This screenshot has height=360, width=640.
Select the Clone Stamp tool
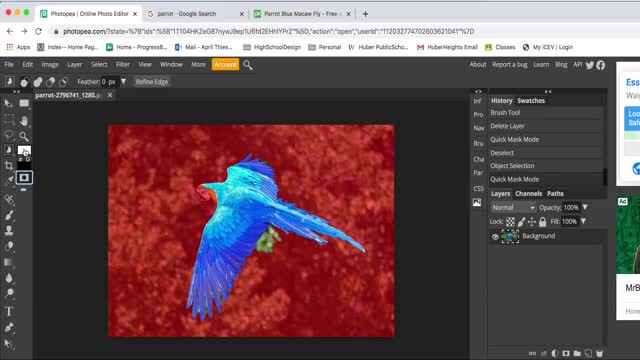[x=9, y=231]
